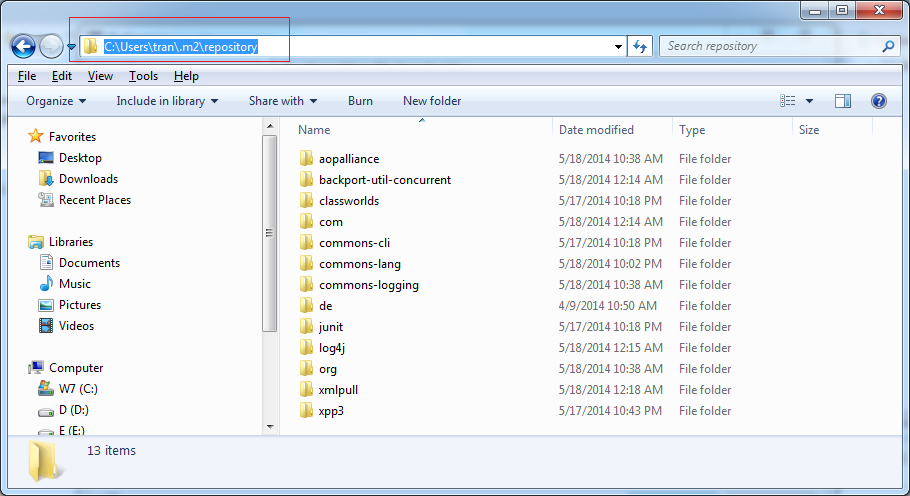The height and width of the screenshot is (496, 910).
Task: Sort by the Size column header
Action: [809, 130]
